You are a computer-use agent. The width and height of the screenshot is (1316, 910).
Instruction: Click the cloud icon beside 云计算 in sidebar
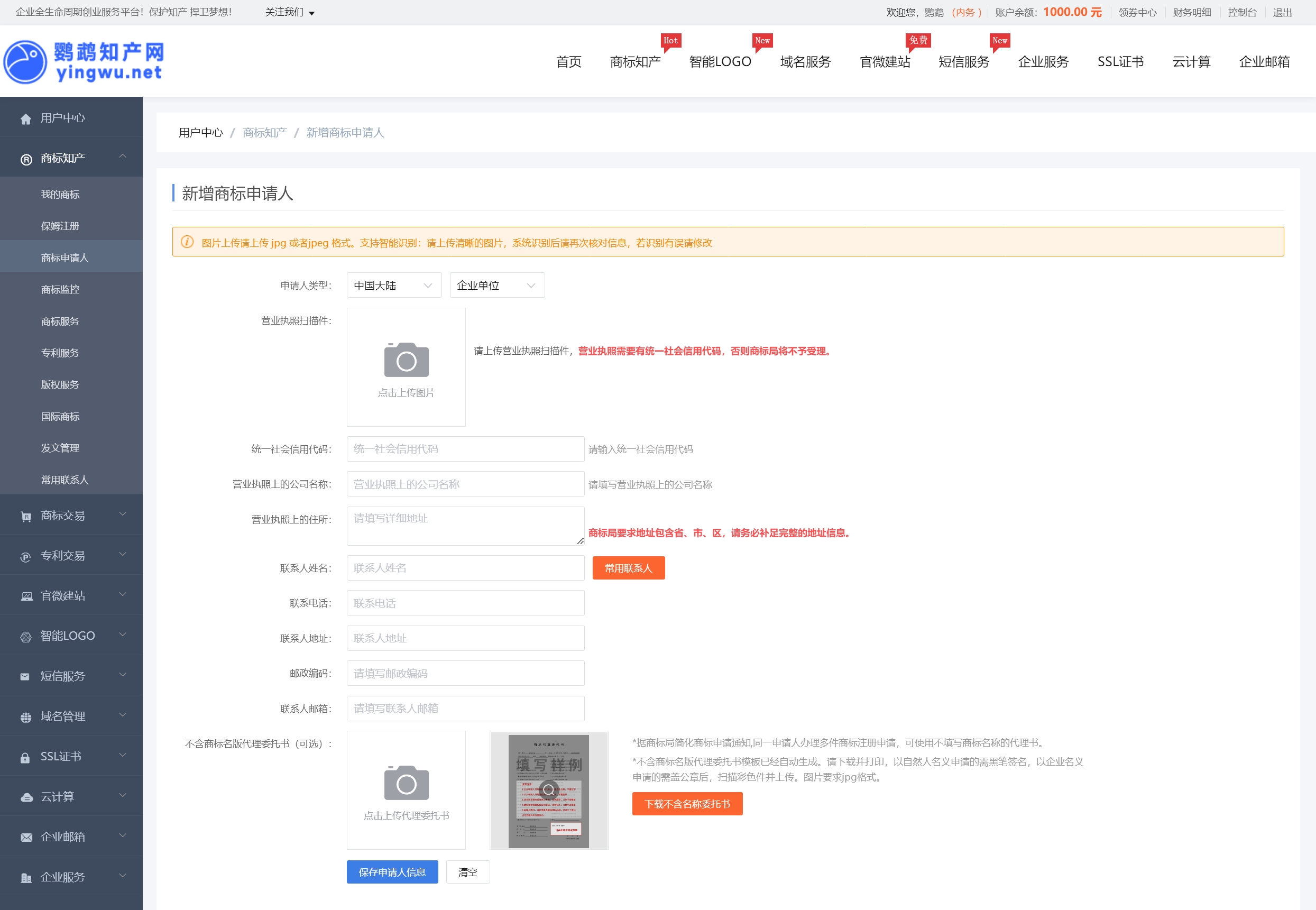point(26,798)
